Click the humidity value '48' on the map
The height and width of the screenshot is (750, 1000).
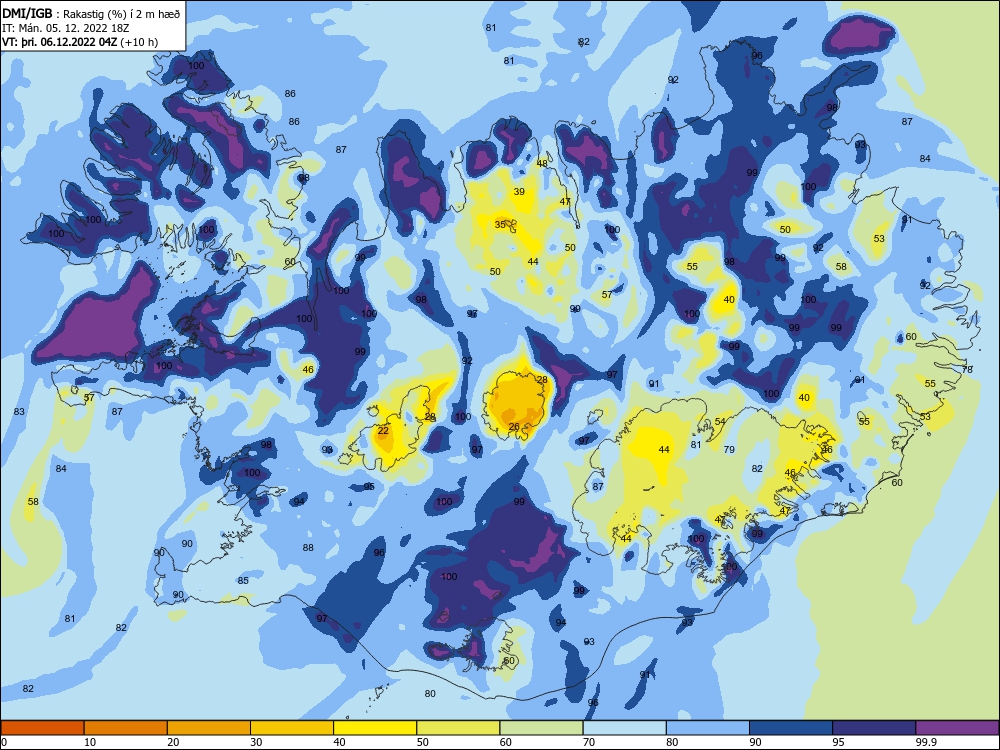click(542, 163)
